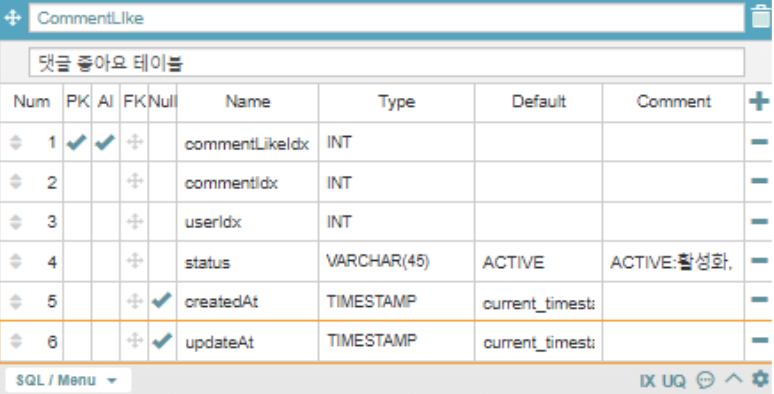Screen dimensions: 774x394
Task: Enable AI for commentIdx row
Action: click(x=106, y=182)
